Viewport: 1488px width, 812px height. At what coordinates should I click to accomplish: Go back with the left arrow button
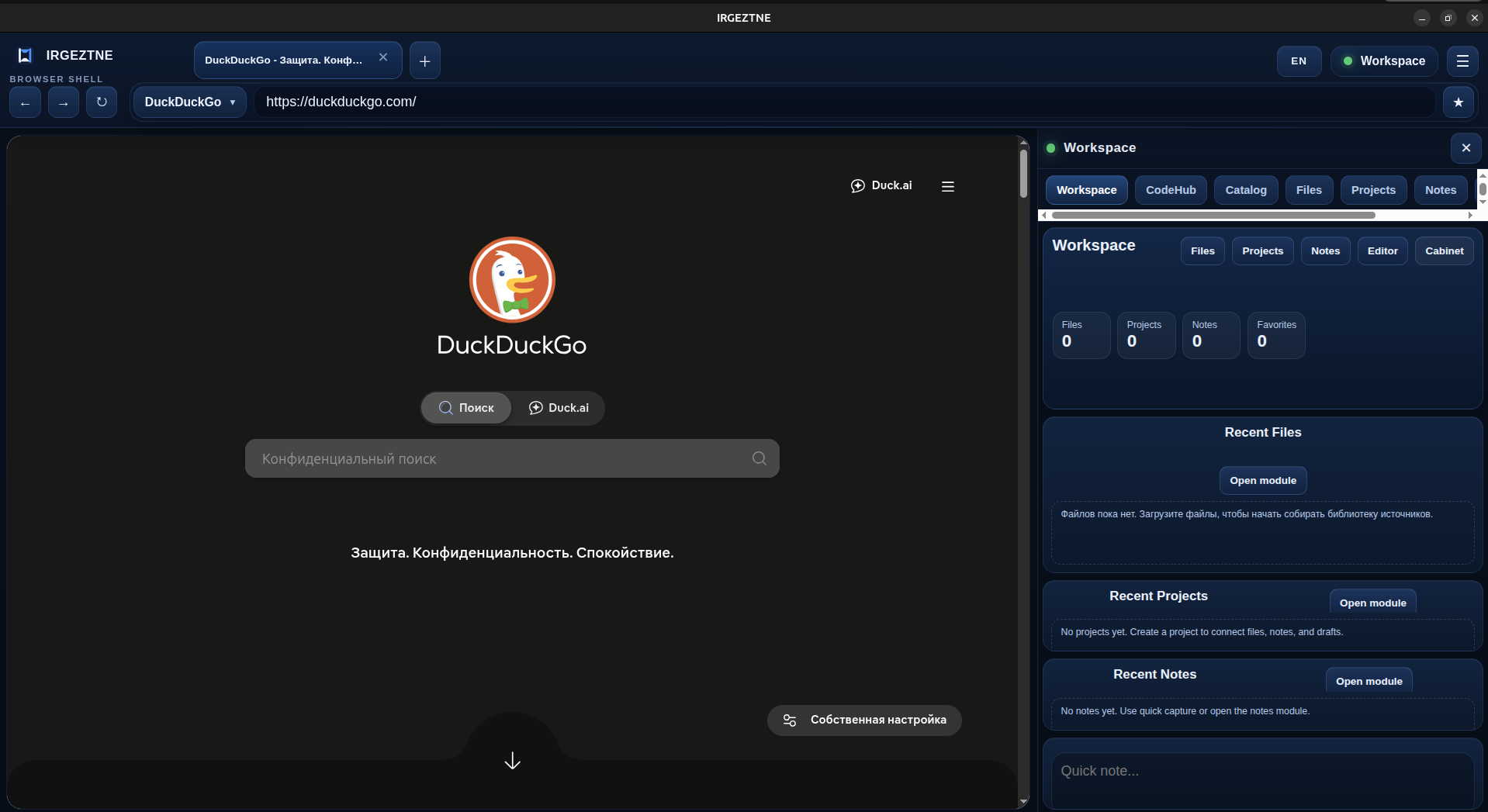(x=25, y=102)
